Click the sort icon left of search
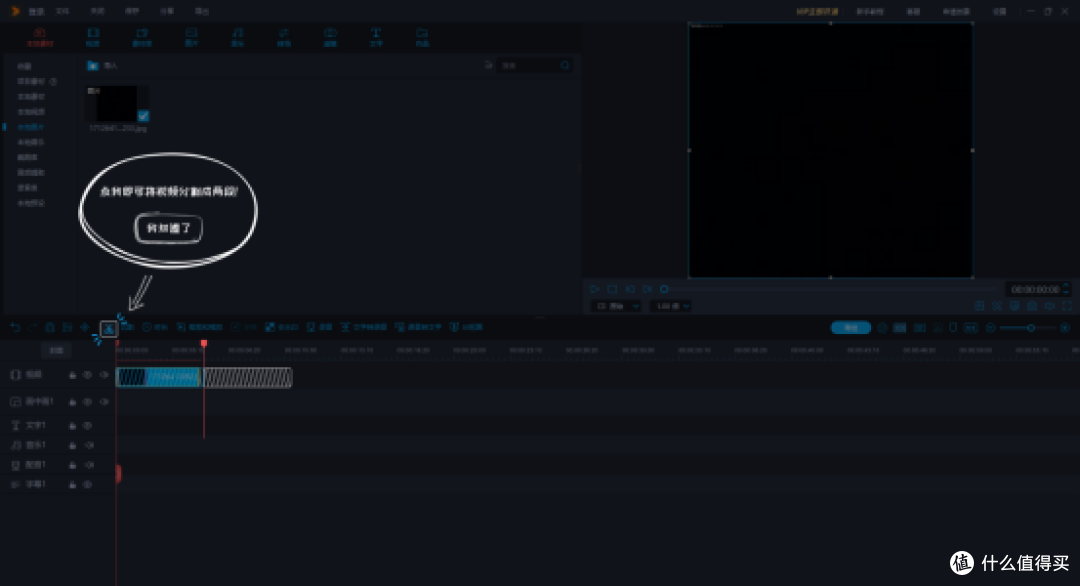1080x586 pixels. coord(488,65)
